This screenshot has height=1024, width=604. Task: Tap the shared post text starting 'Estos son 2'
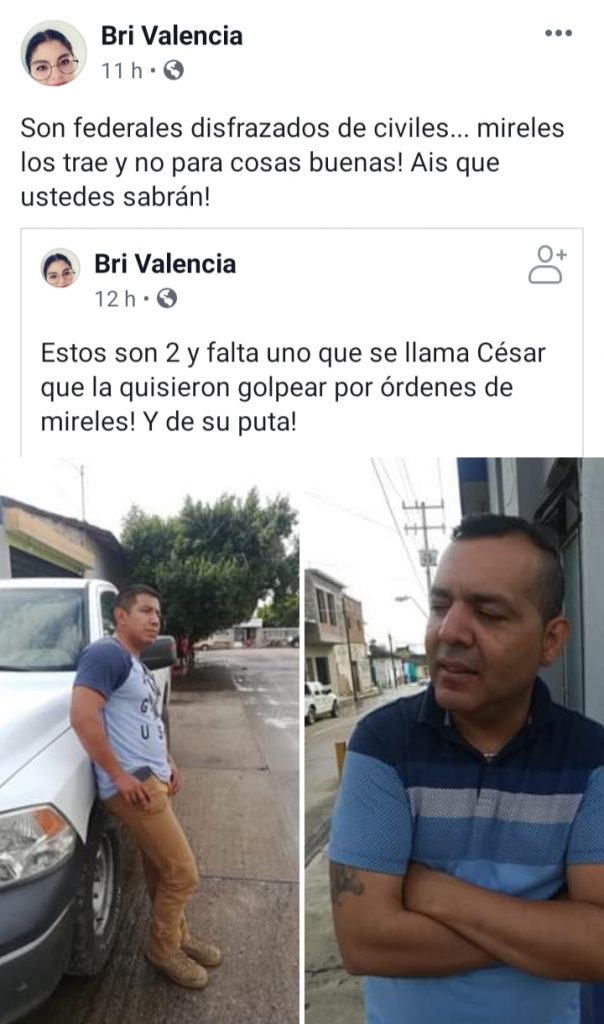click(293, 387)
